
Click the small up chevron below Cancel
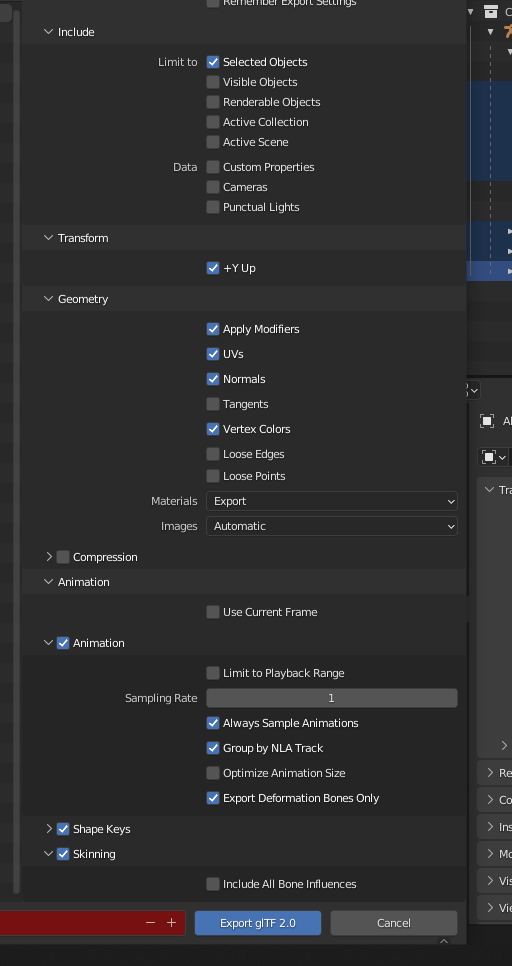pyautogui.click(x=443, y=941)
